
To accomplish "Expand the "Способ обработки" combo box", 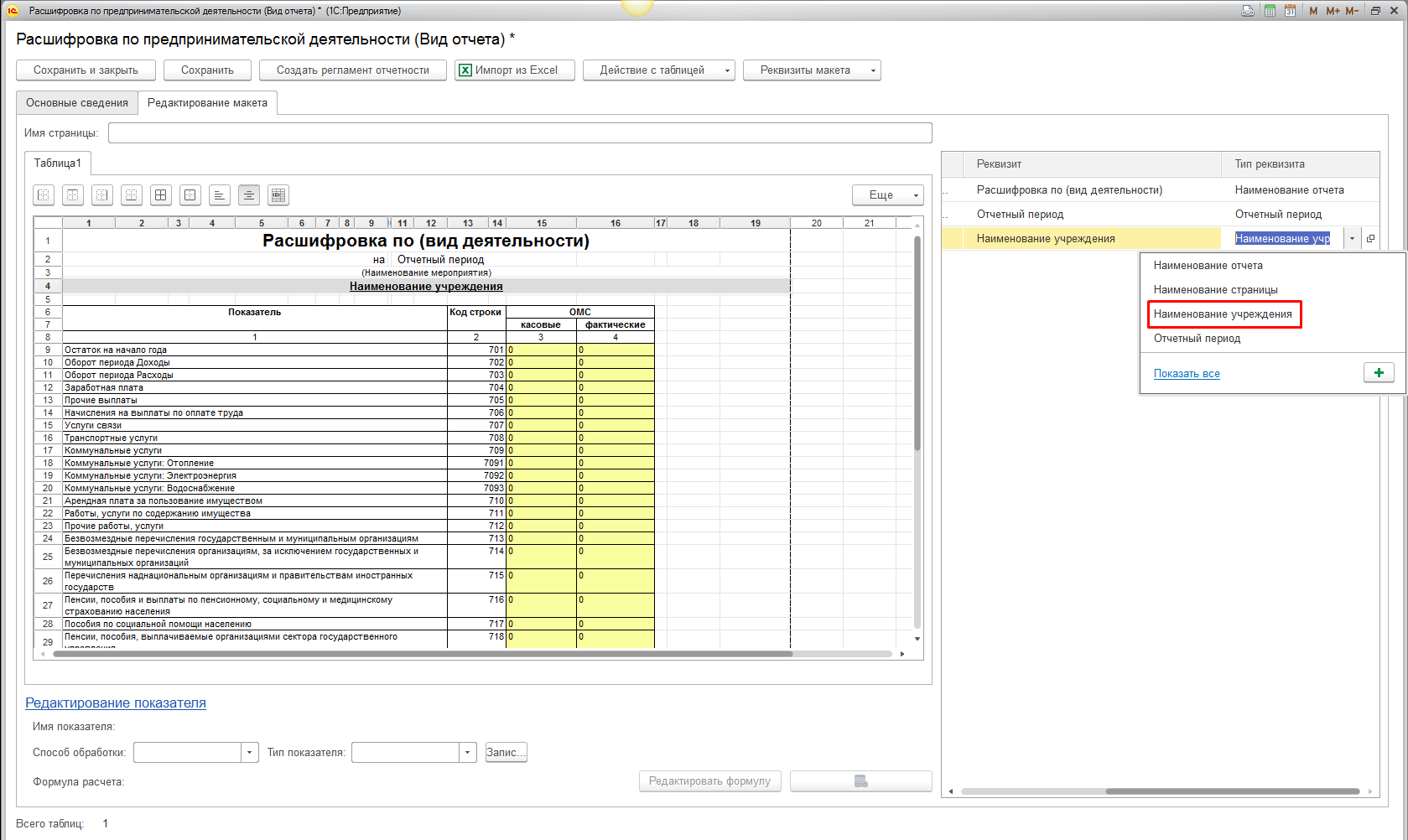I will pyautogui.click(x=249, y=753).
